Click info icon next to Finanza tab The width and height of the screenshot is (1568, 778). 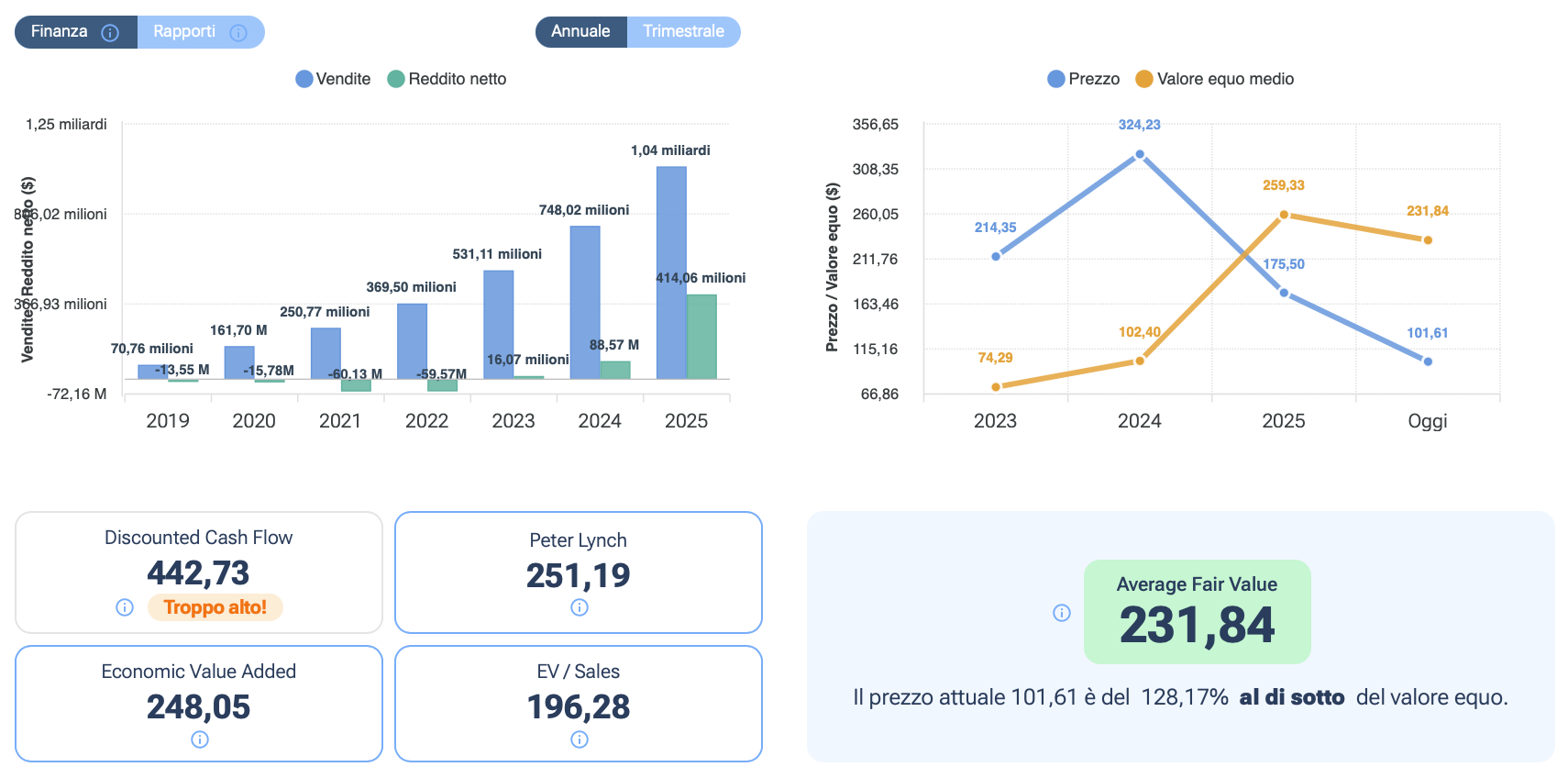[x=110, y=33]
